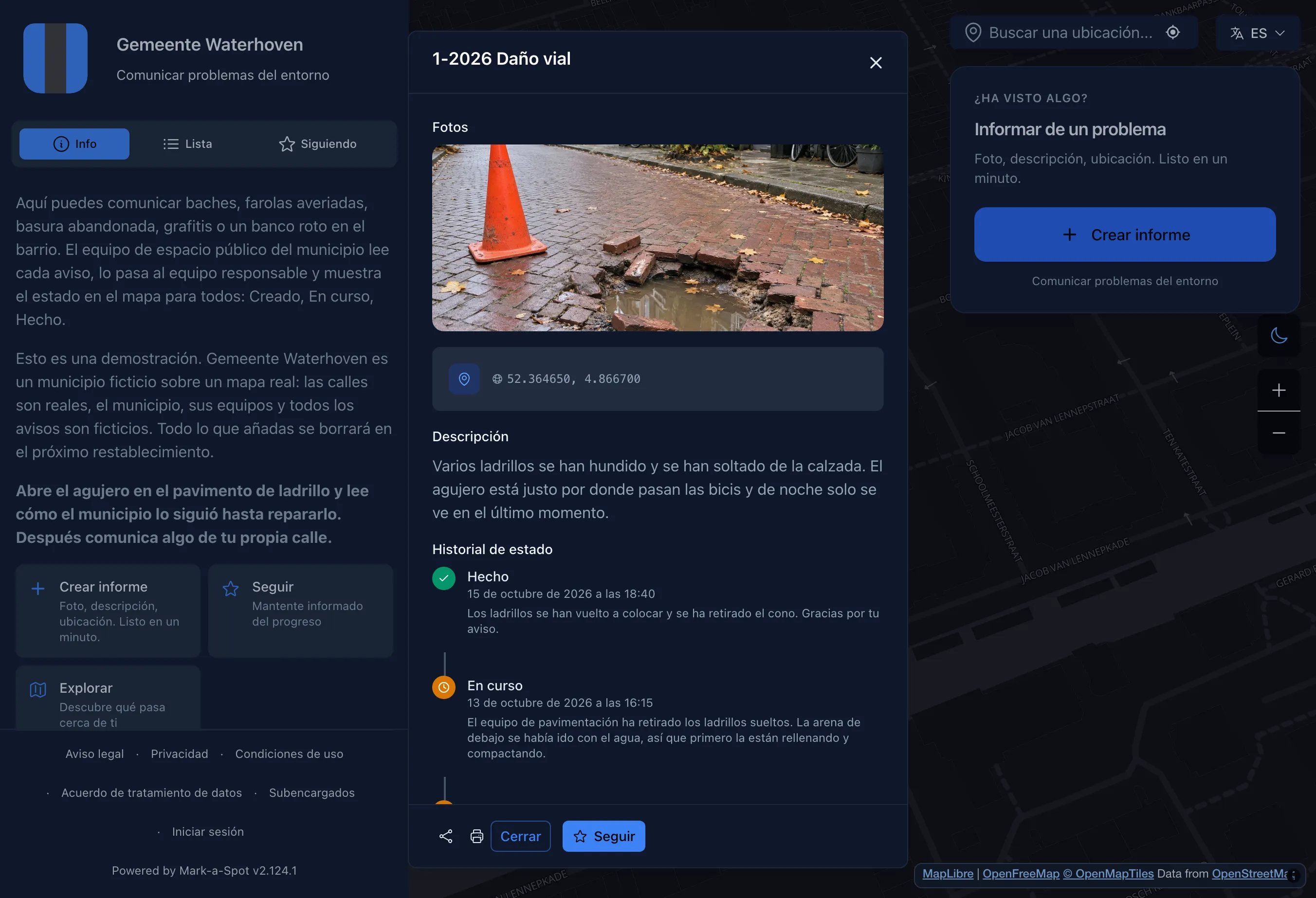Viewport: 1316px width, 898px height.
Task: Open the pothole photo thumbnail
Action: [x=658, y=238]
